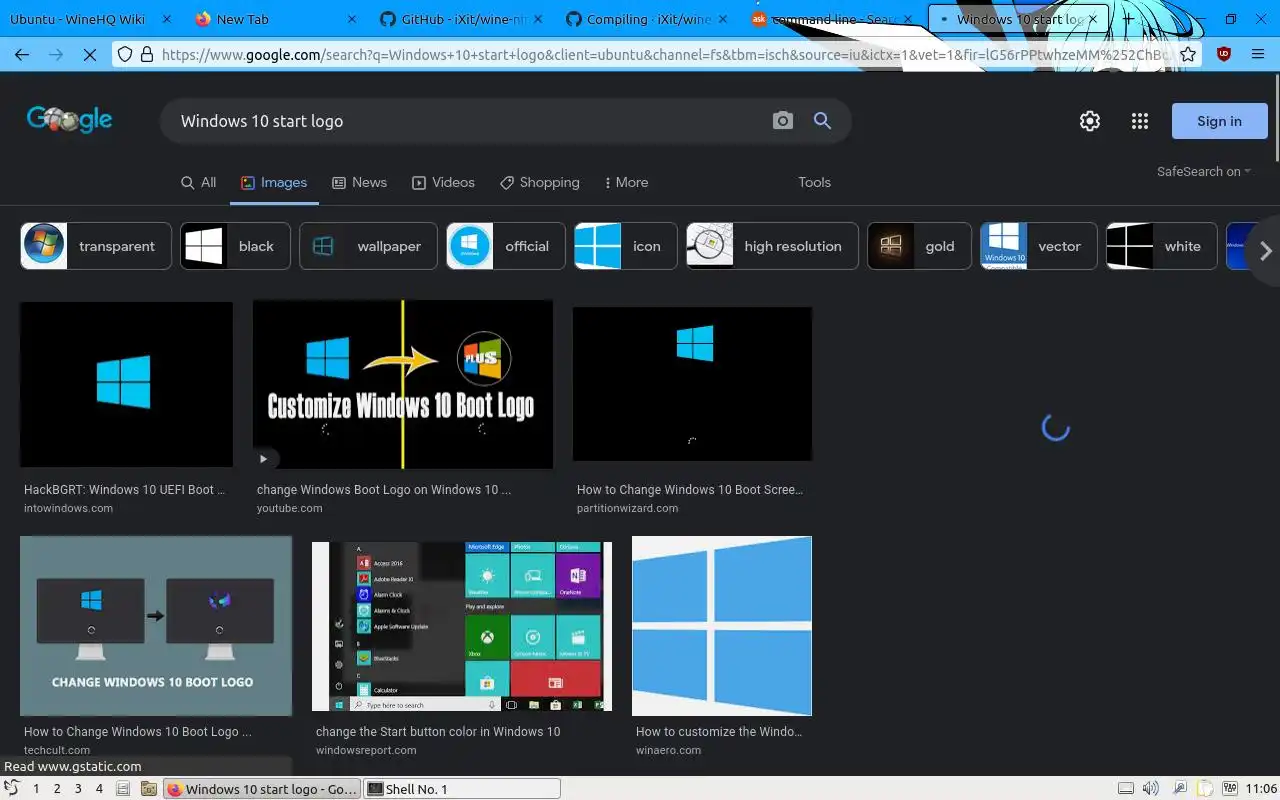Close the 'New Tab' browser tab

(352, 19)
